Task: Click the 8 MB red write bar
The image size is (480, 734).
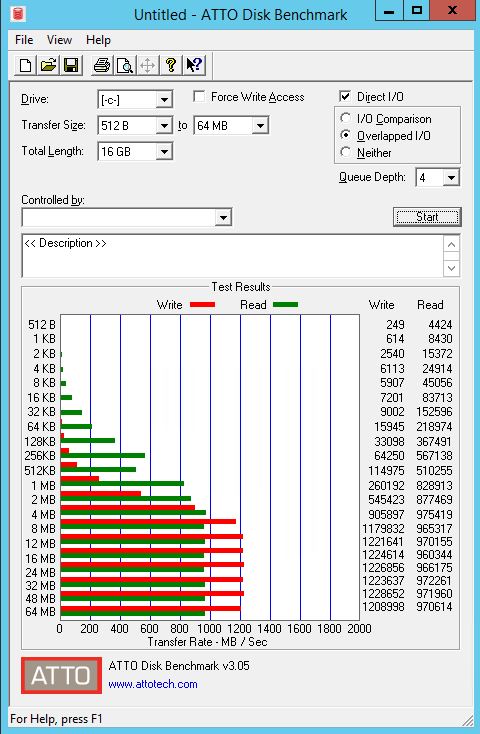Action: coord(148,521)
